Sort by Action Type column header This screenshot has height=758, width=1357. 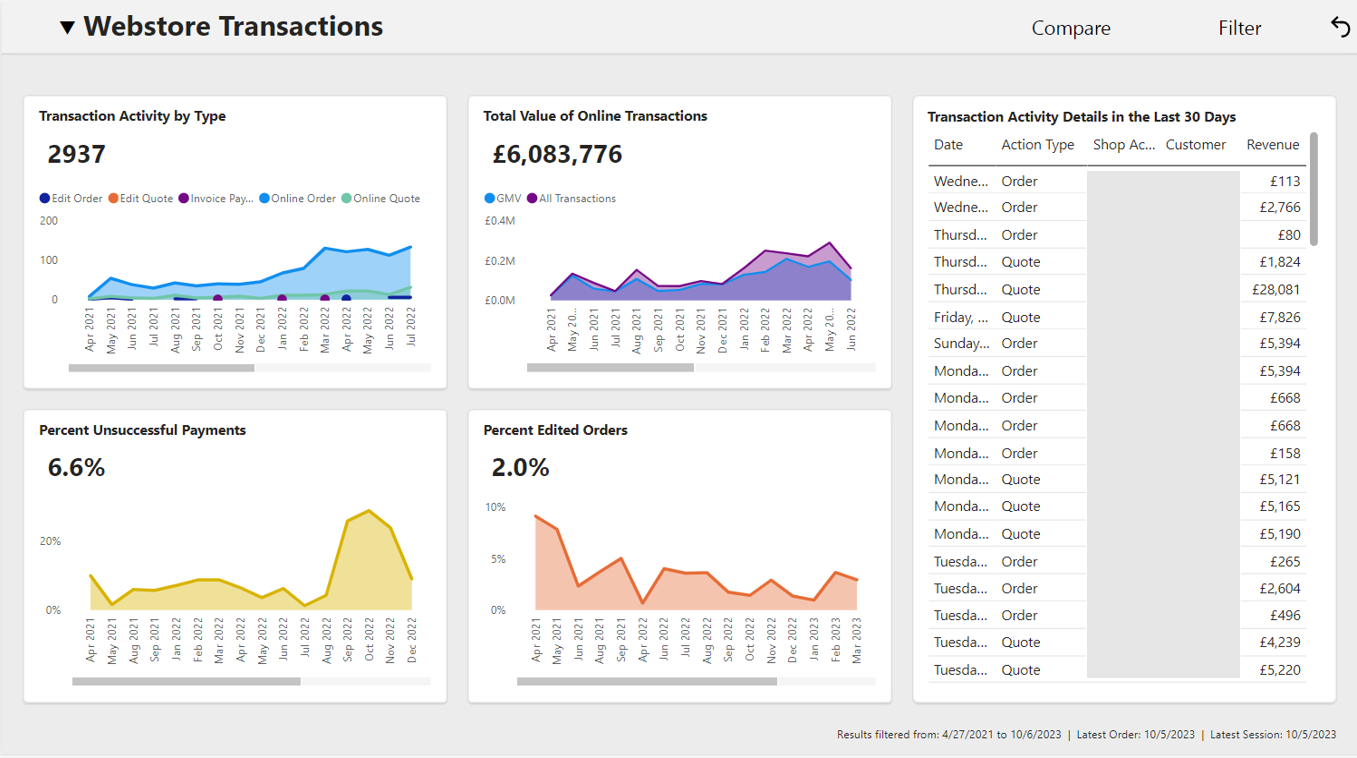point(1037,145)
